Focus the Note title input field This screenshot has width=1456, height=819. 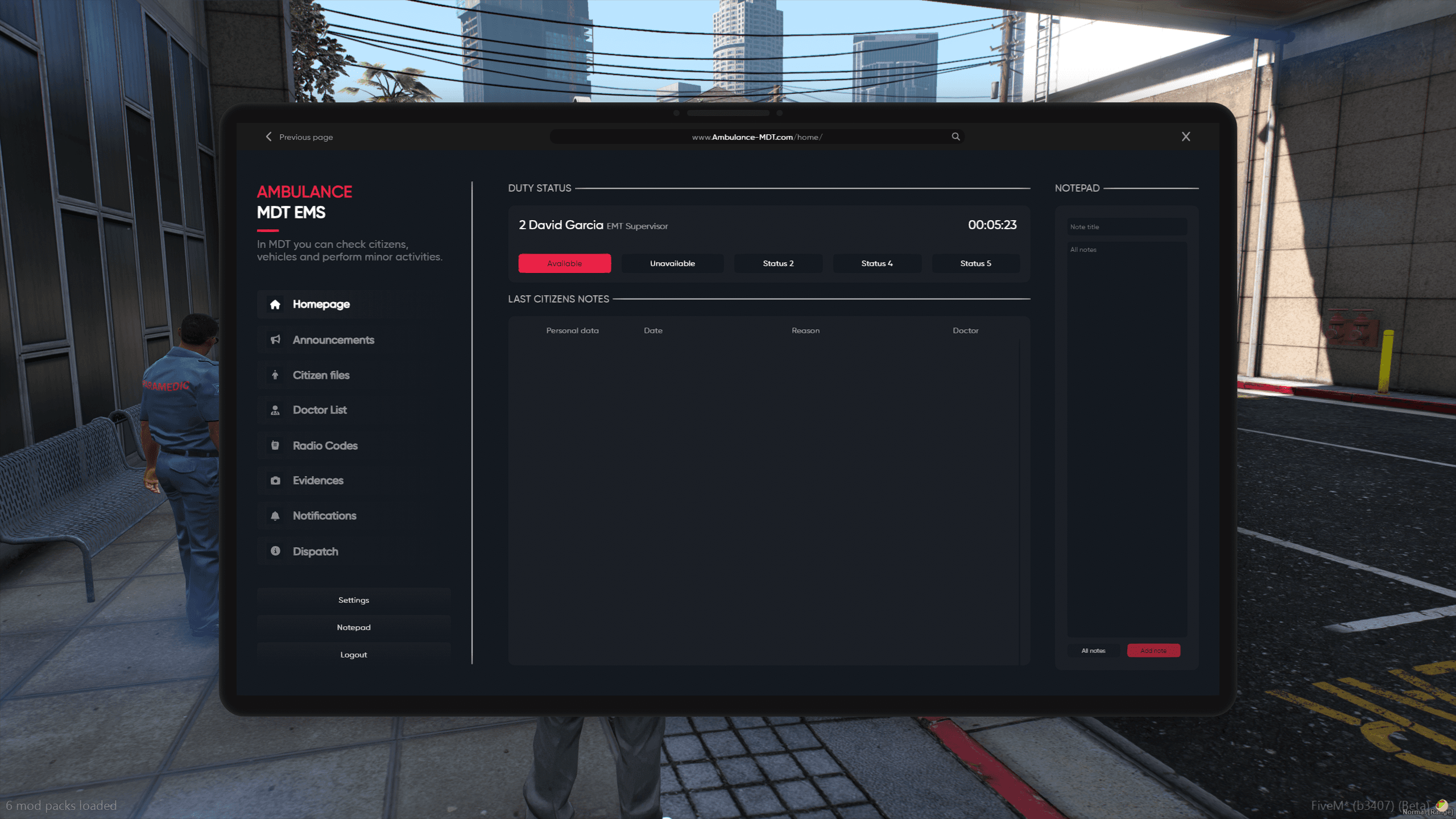point(1127,226)
